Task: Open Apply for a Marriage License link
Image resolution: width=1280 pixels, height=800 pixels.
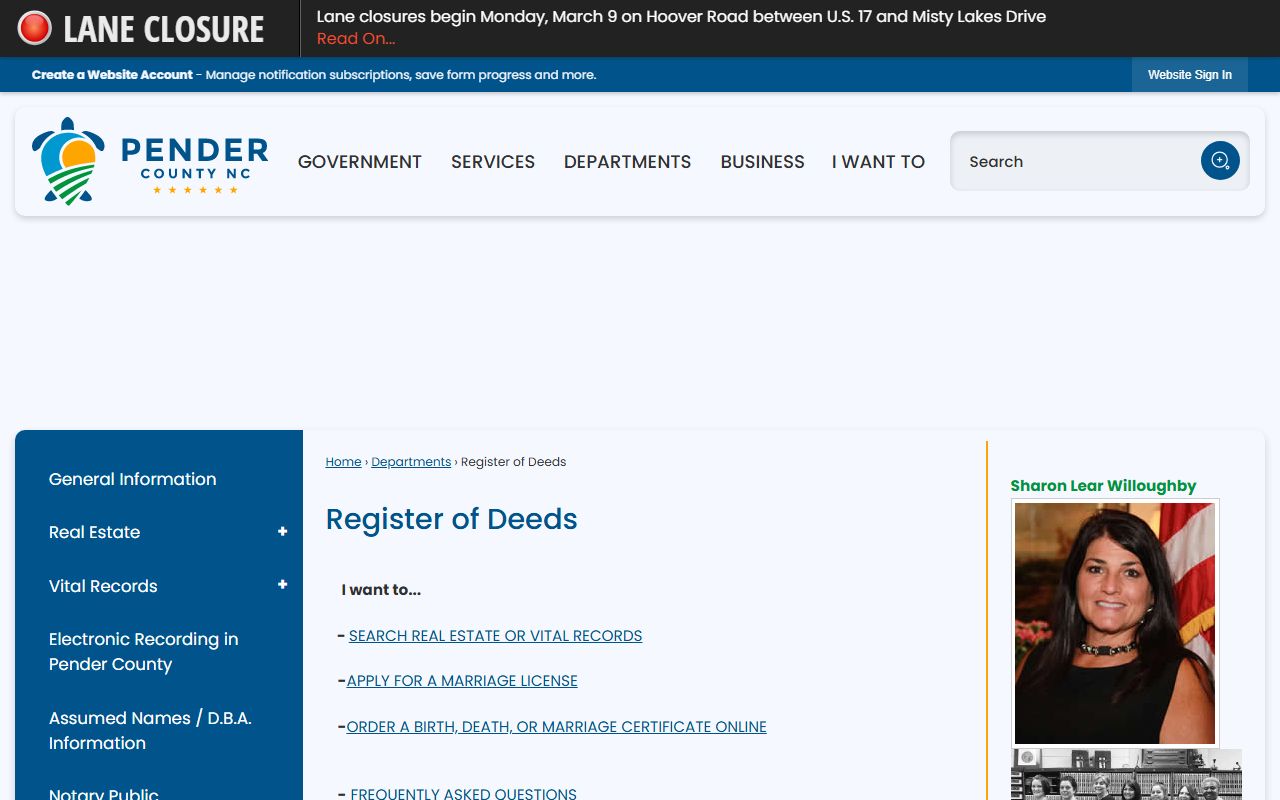Action: coord(462,681)
